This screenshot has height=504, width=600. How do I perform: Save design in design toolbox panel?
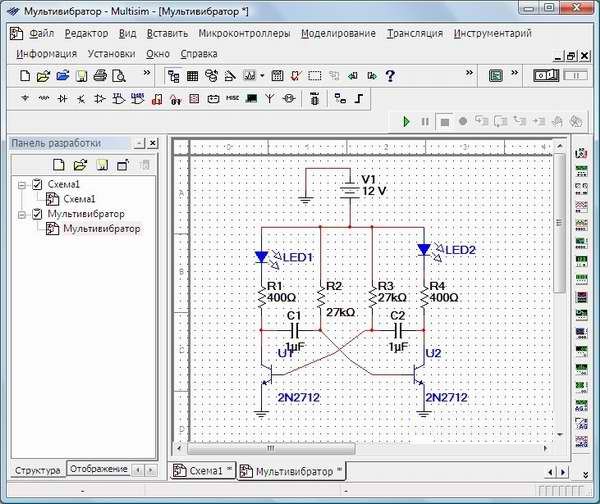coord(102,165)
